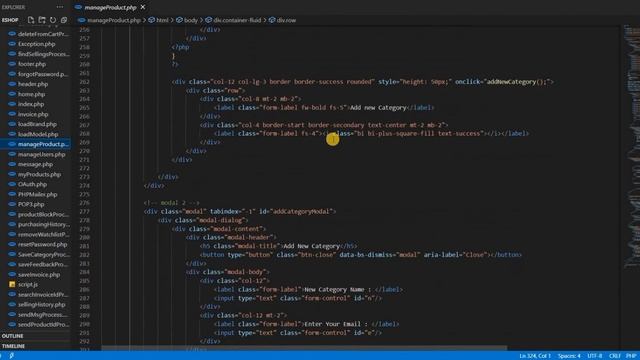Open POP3.php in the file list
The image size is (640, 360).
pos(31,204)
